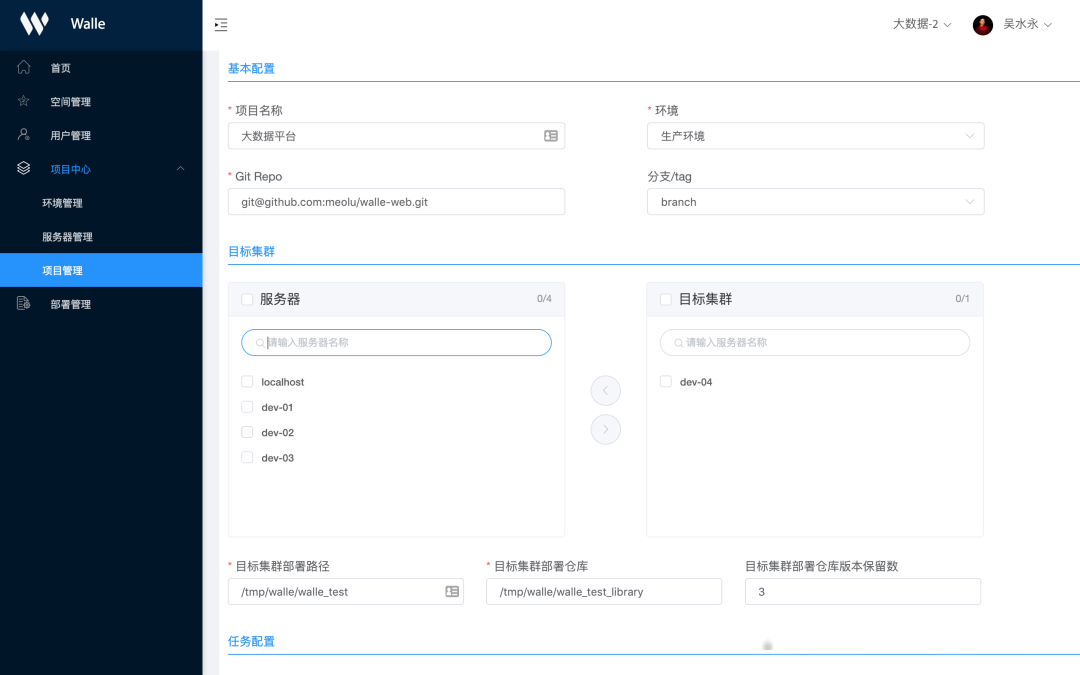Open the 分支/tag dropdown showing branch

[x=815, y=202]
